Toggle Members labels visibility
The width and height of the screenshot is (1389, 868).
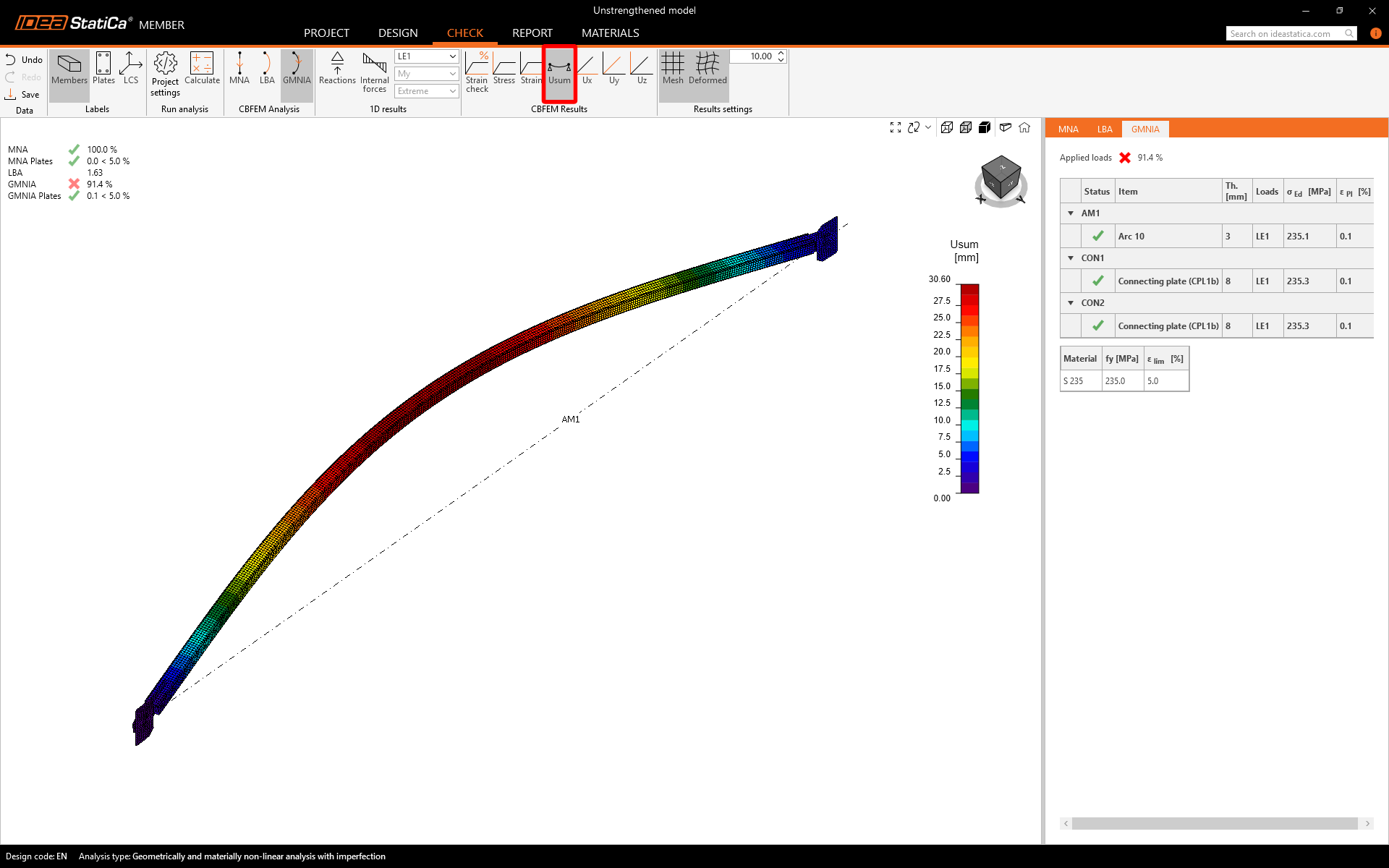coord(69,72)
